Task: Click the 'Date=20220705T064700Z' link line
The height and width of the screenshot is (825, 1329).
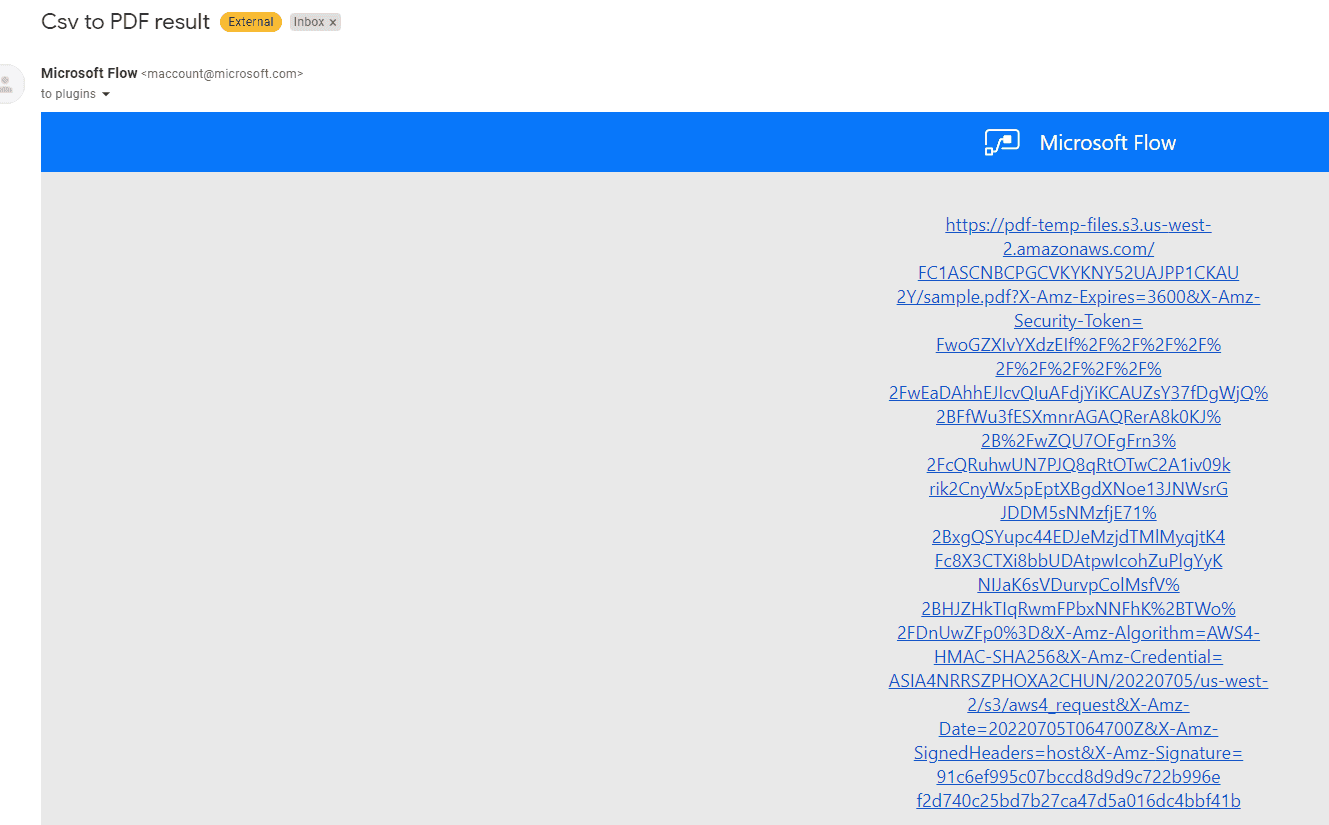Action: tap(1078, 728)
